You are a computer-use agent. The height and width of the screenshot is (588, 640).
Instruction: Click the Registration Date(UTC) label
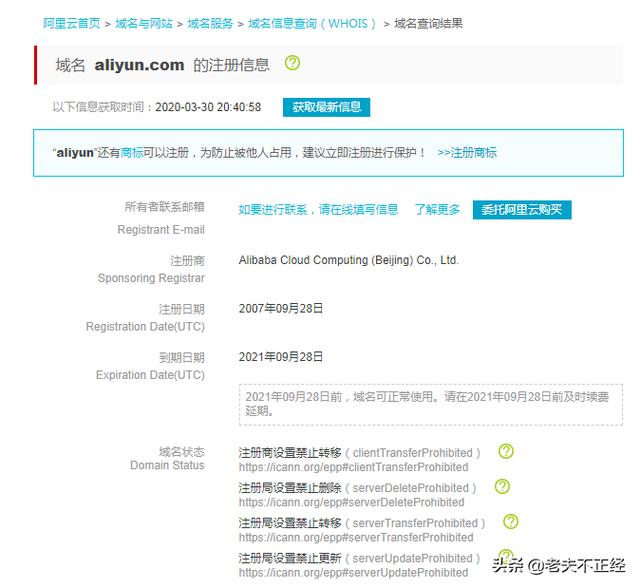[145, 327]
